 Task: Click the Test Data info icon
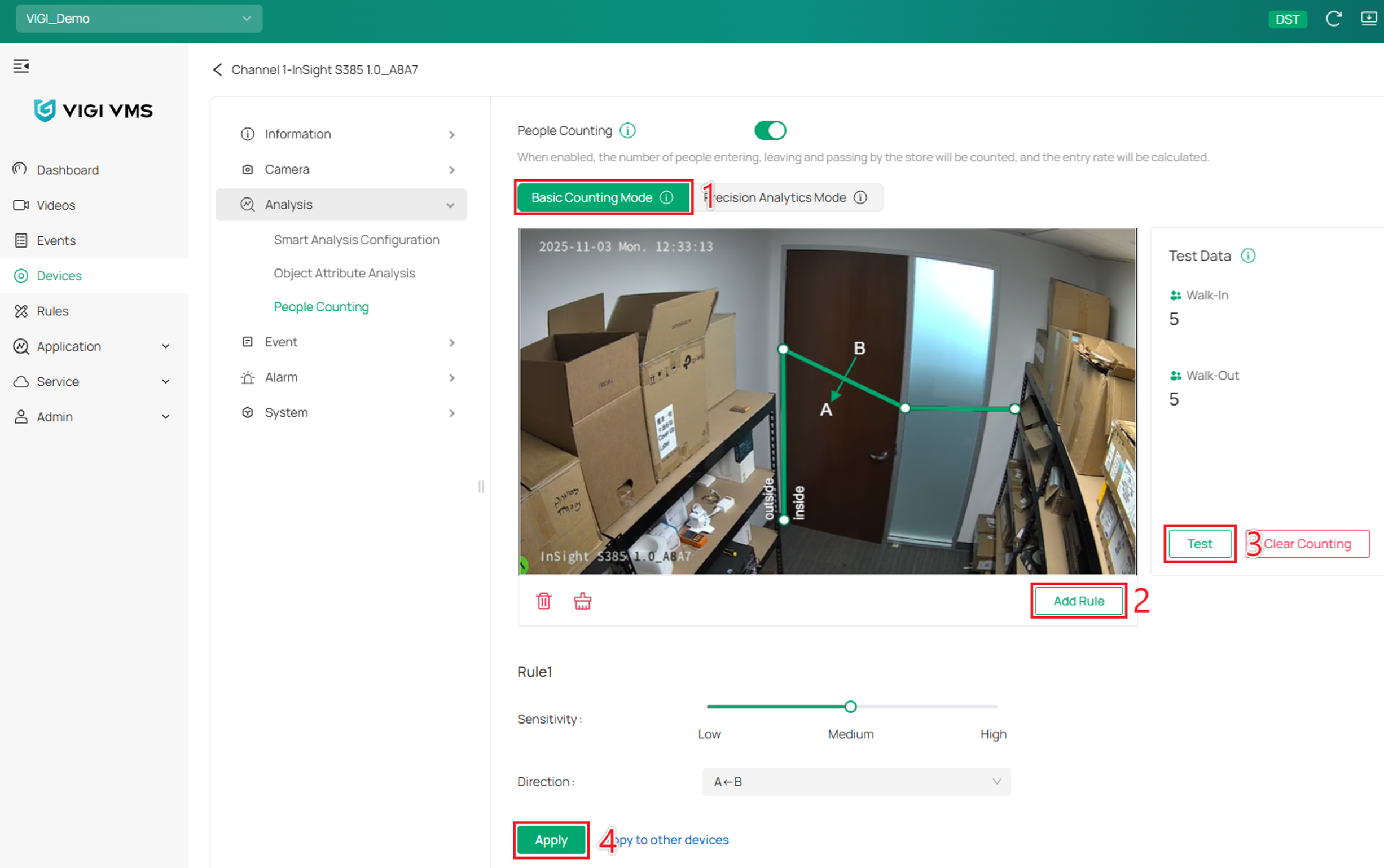pos(1248,255)
